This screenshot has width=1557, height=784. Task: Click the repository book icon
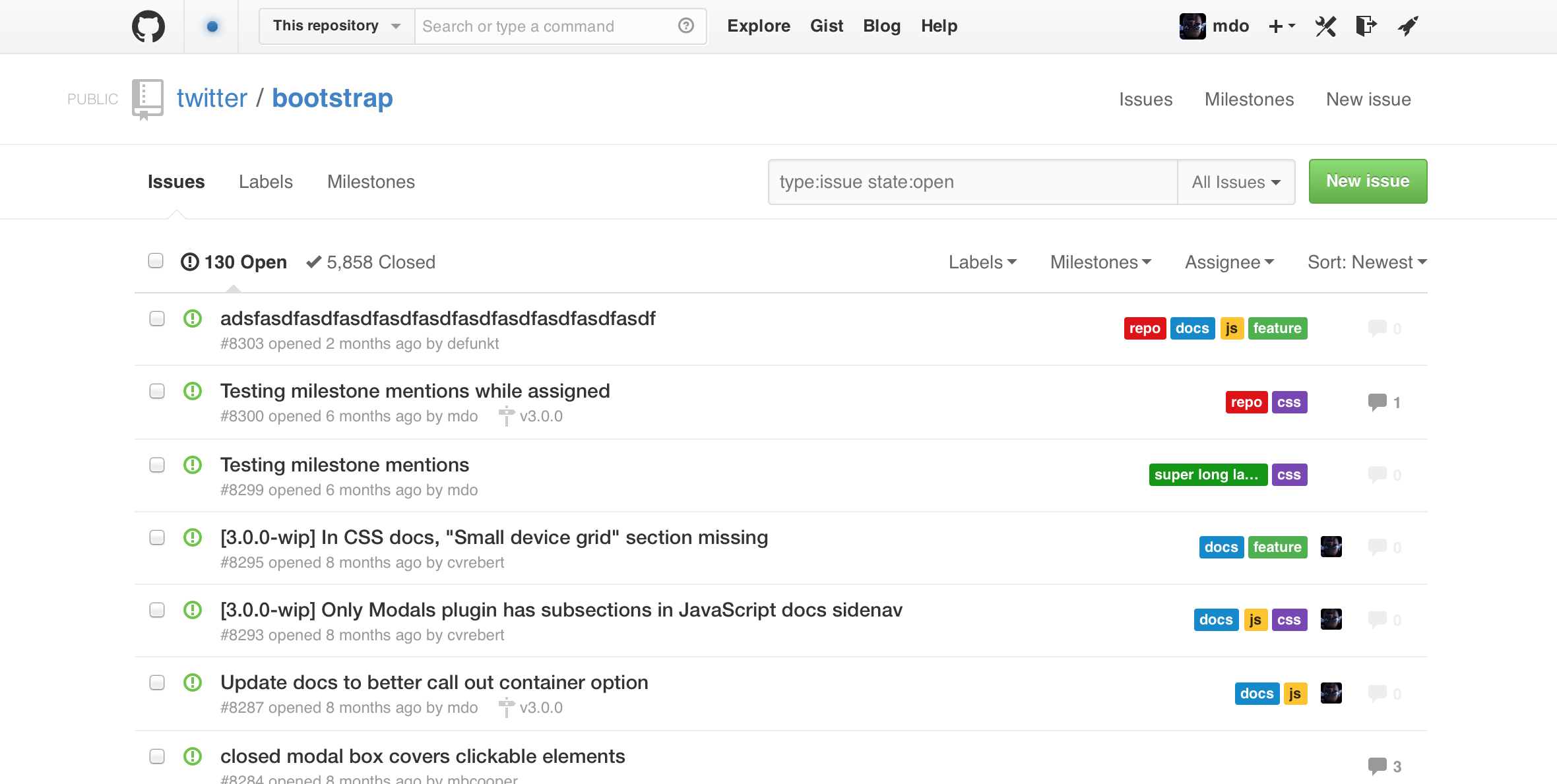tap(147, 100)
